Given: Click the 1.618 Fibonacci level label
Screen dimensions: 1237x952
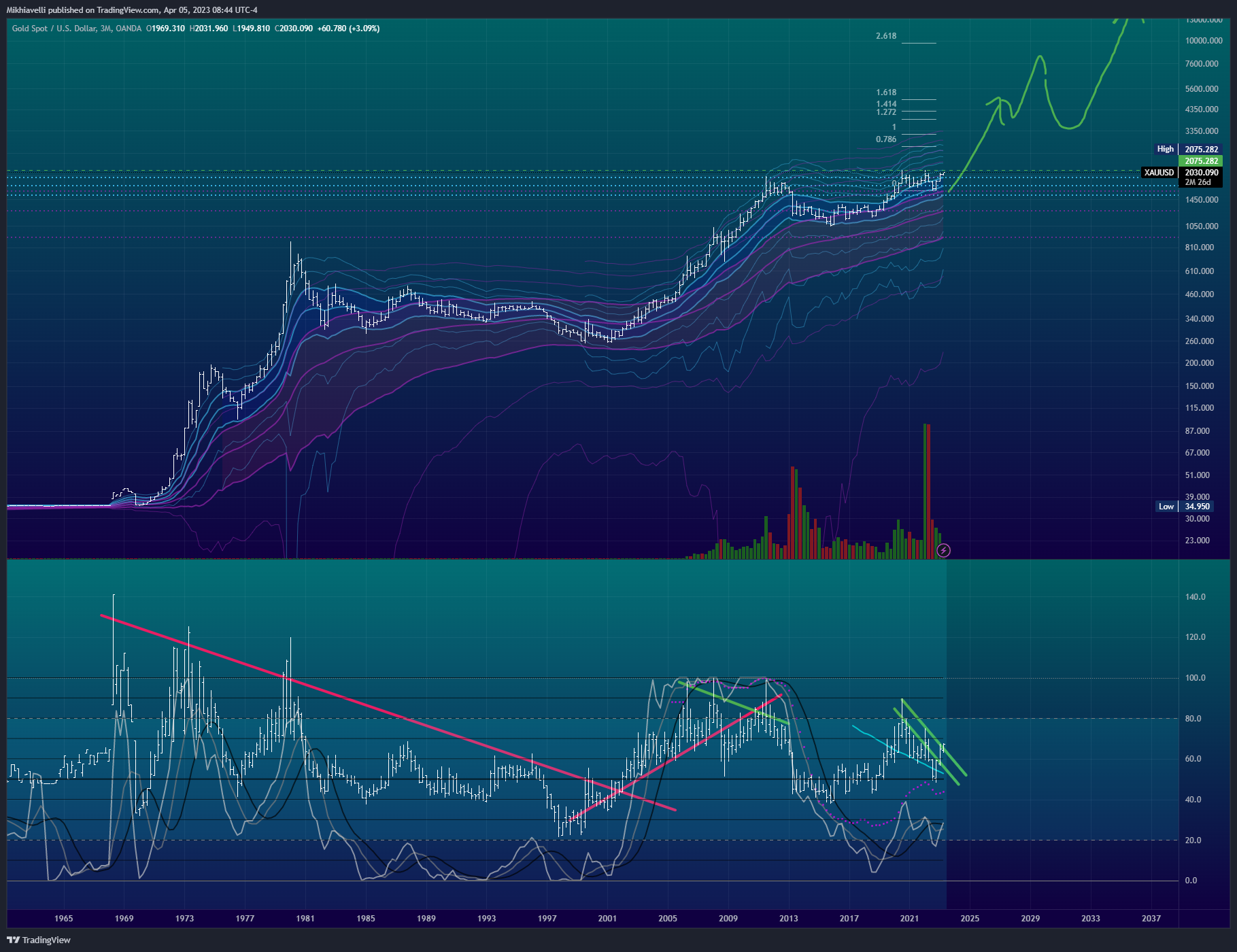Looking at the screenshot, I should [x=886, y=92].
